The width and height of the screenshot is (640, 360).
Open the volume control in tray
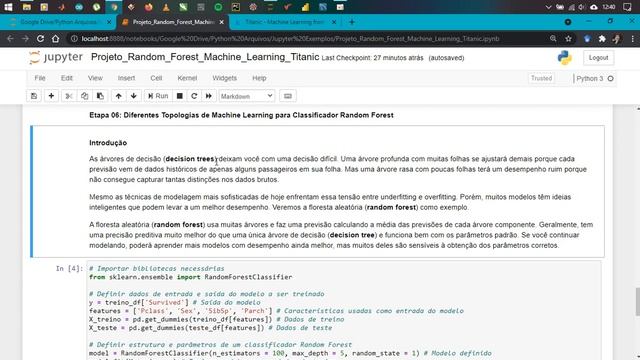point(582,7)
